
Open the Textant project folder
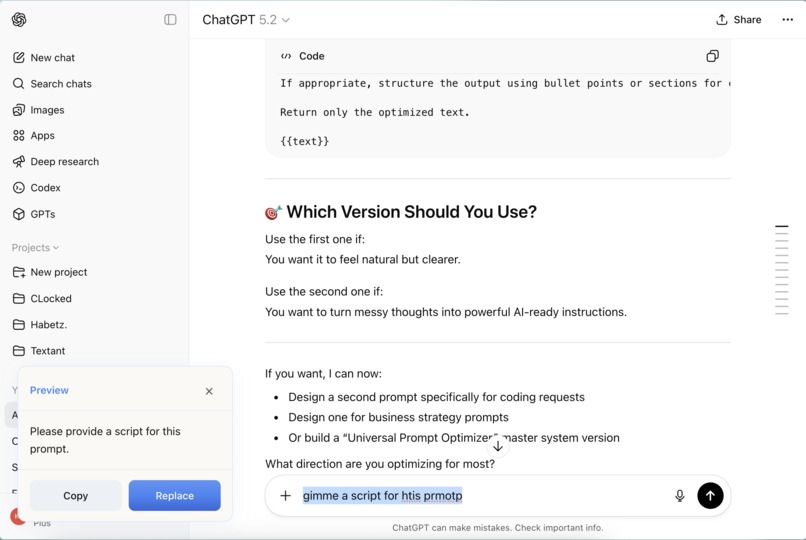click(39, 351)
